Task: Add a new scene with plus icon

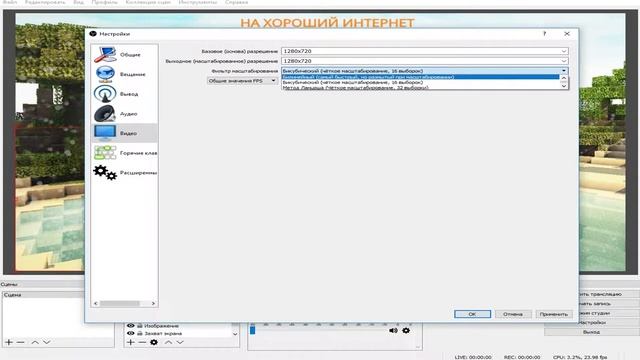Action: (x=9, y=342)
